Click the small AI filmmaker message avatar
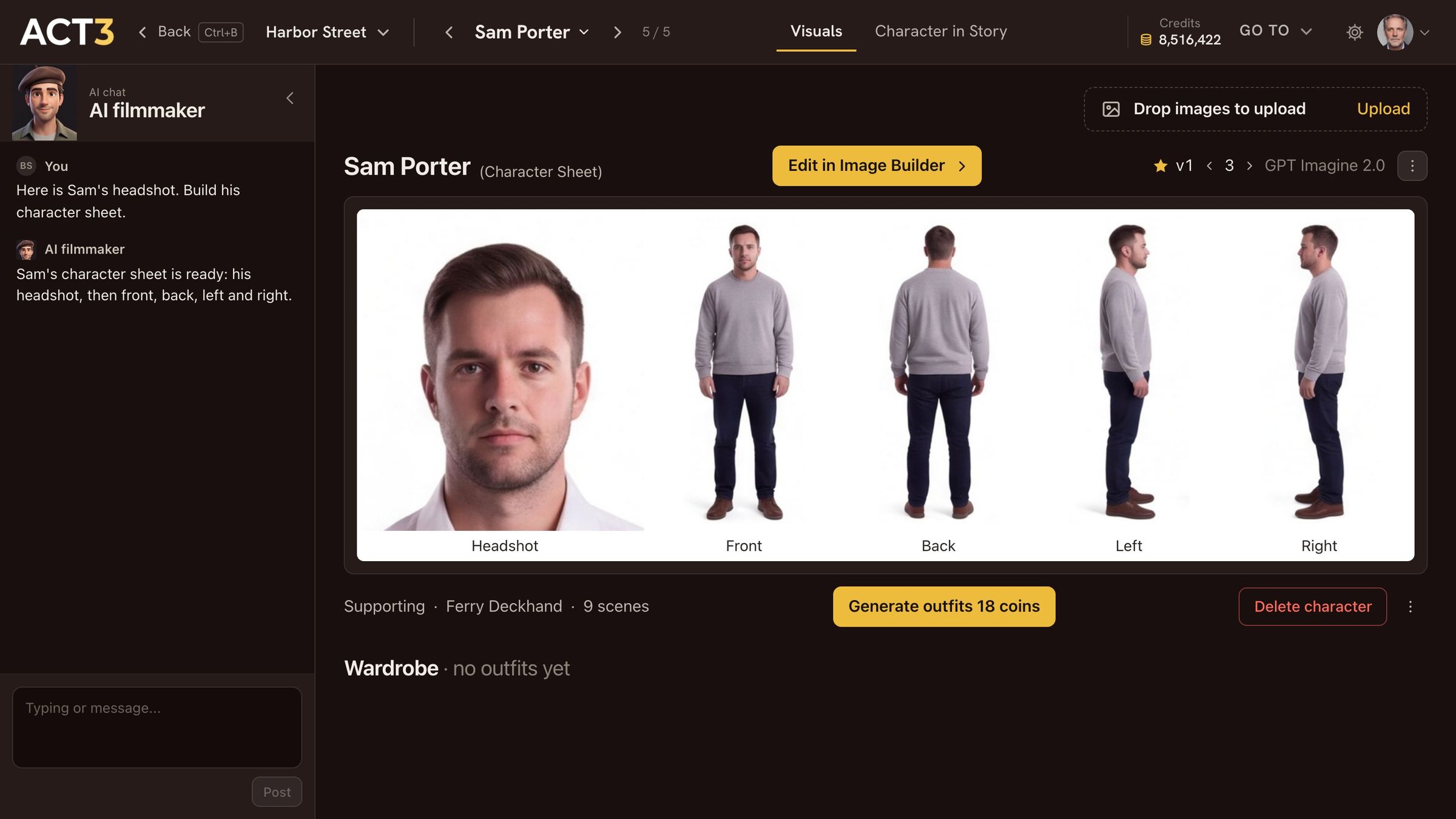1456x819 pixels. point(26,249)
